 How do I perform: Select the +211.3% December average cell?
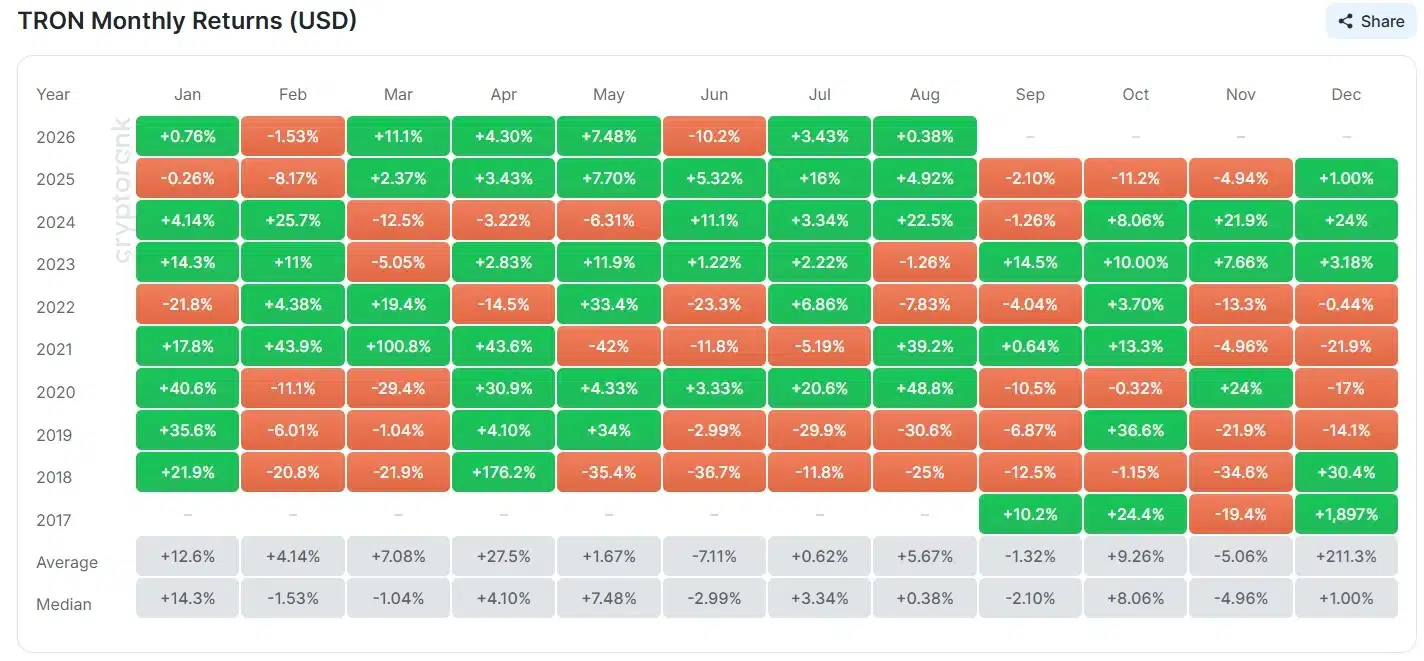click(x=1346, y=556)
